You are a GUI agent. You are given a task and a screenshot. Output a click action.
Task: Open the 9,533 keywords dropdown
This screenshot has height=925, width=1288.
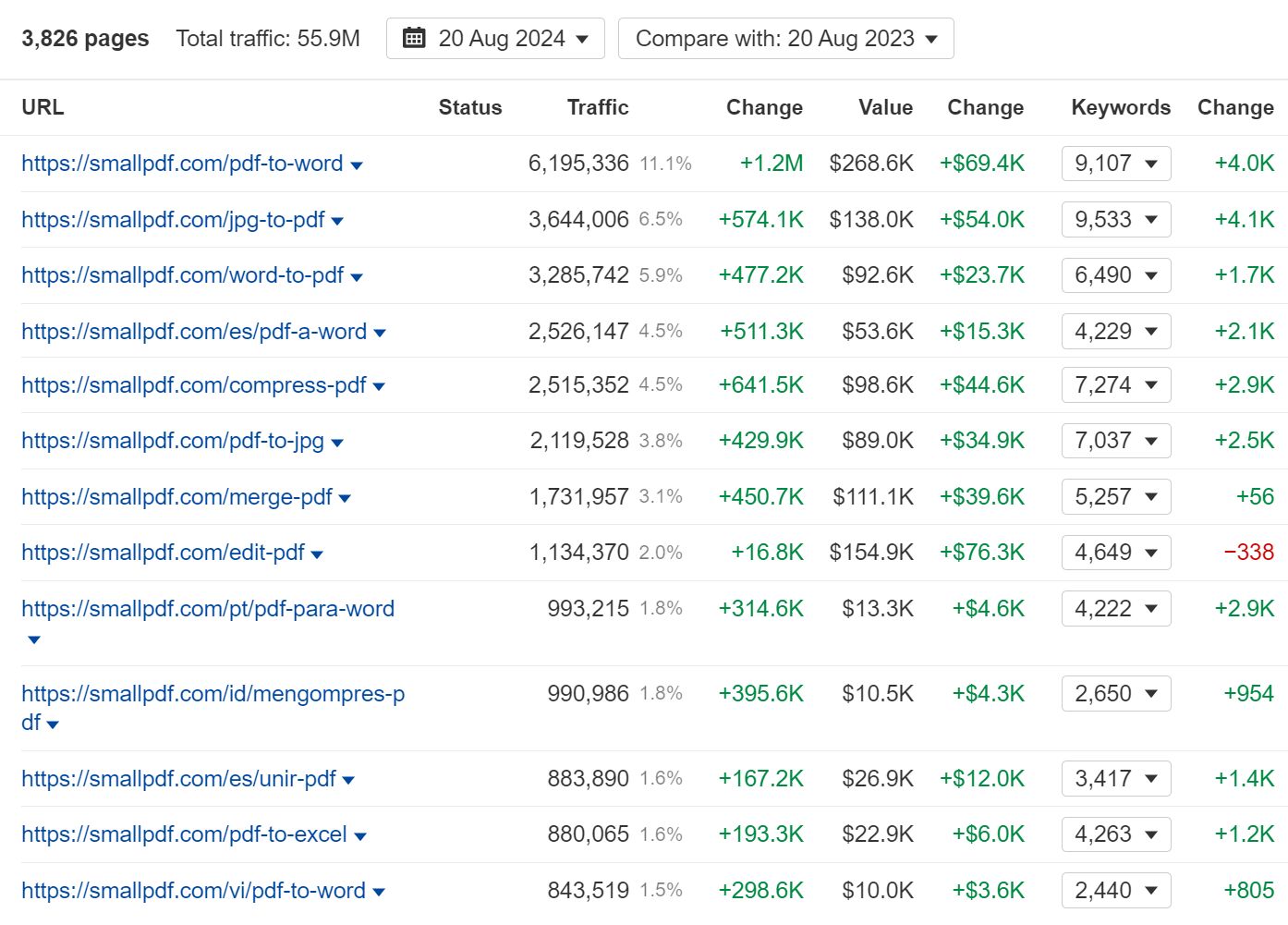1116,220
